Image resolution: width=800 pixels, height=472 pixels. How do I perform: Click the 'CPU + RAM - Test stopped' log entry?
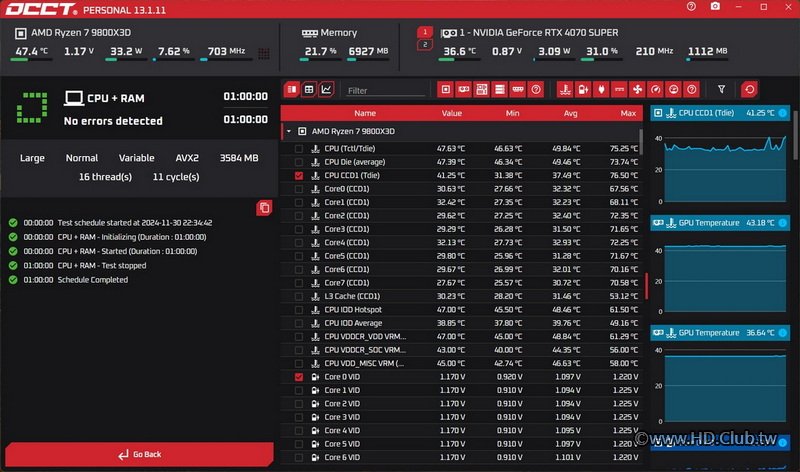[102, 265]
